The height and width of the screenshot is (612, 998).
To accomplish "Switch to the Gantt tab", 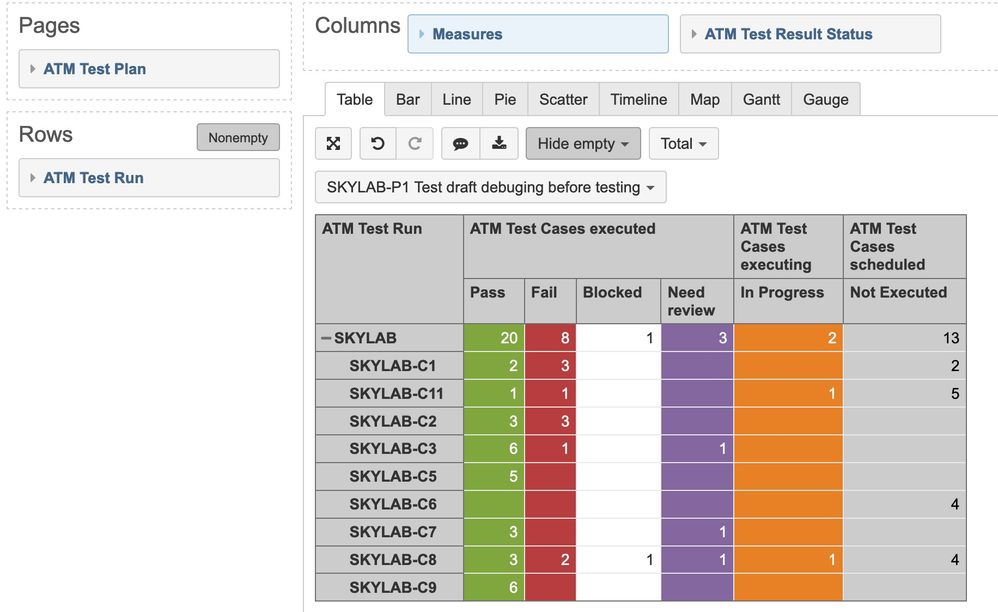I will 761,99.
